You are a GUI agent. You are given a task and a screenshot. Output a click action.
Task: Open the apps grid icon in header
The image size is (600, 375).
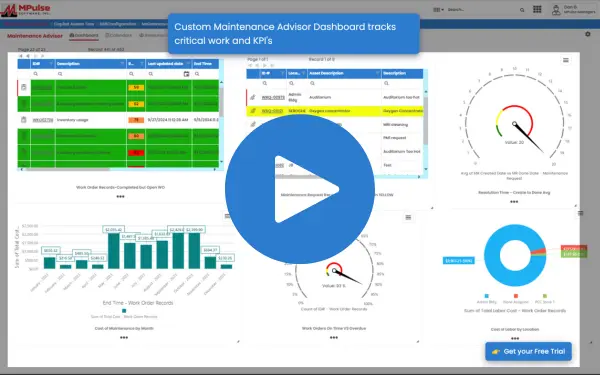click(x=537, y=10)
